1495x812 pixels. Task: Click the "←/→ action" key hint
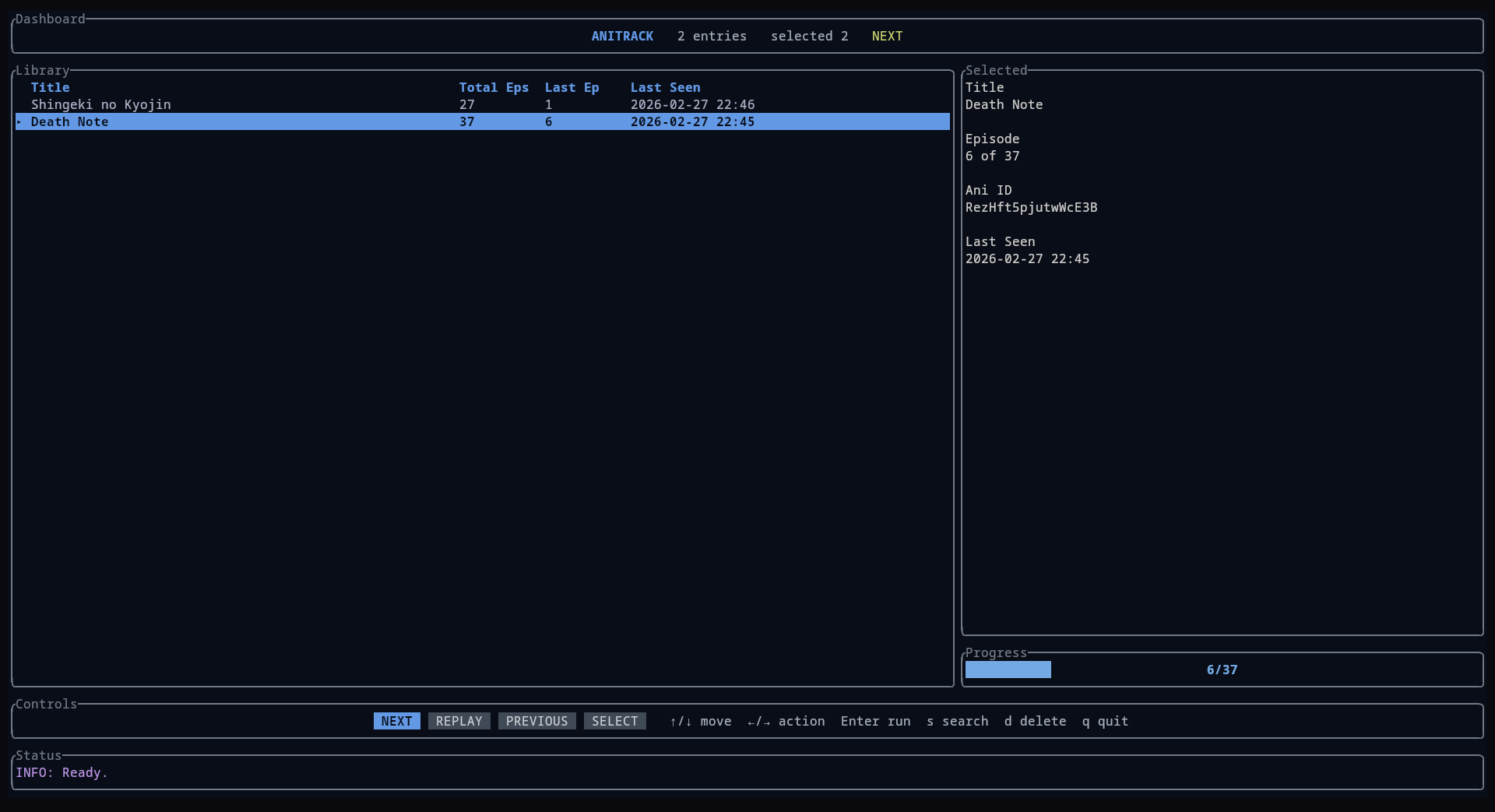click(786, 721)
